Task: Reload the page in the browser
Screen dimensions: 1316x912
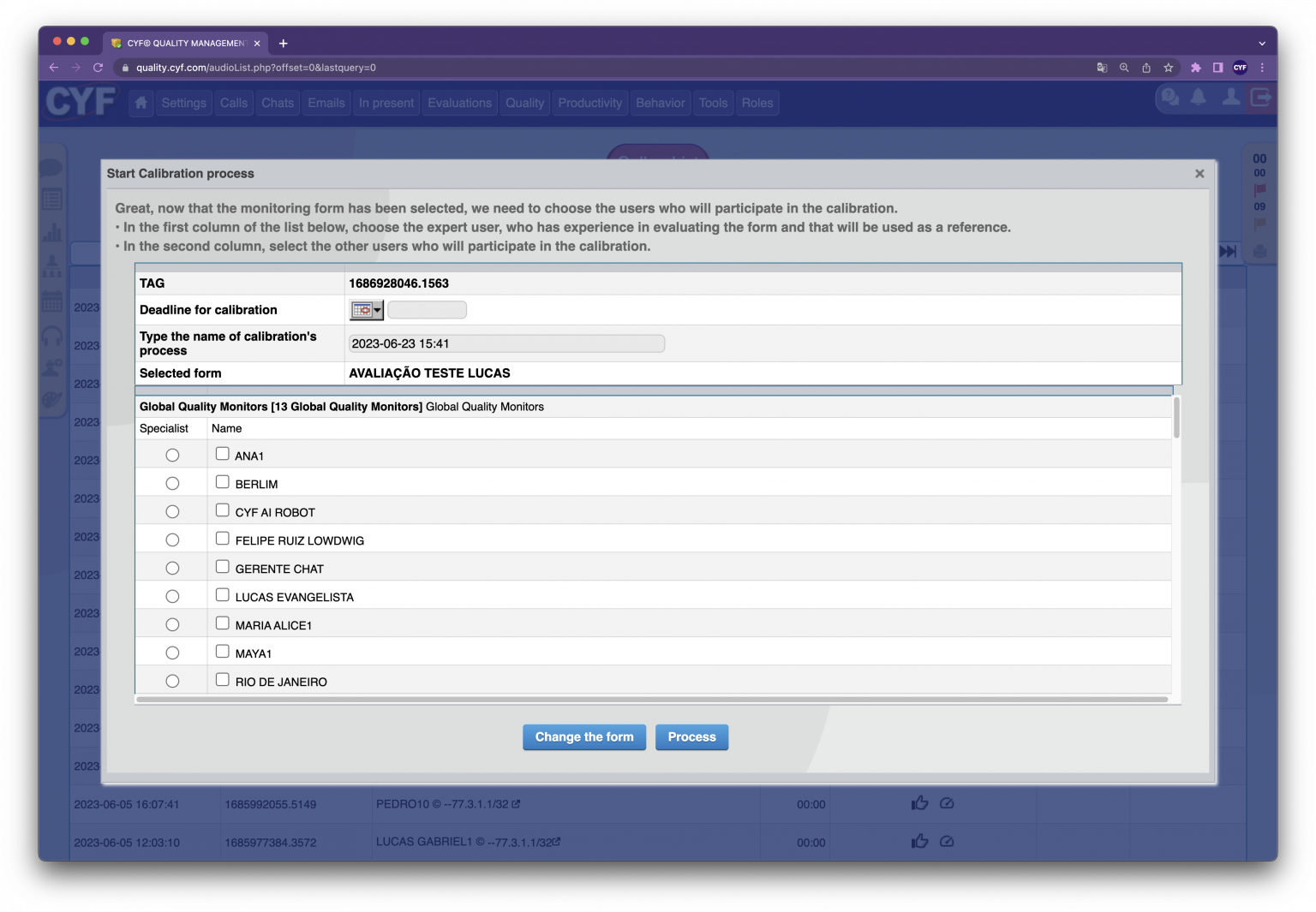Action: [98, 68]
